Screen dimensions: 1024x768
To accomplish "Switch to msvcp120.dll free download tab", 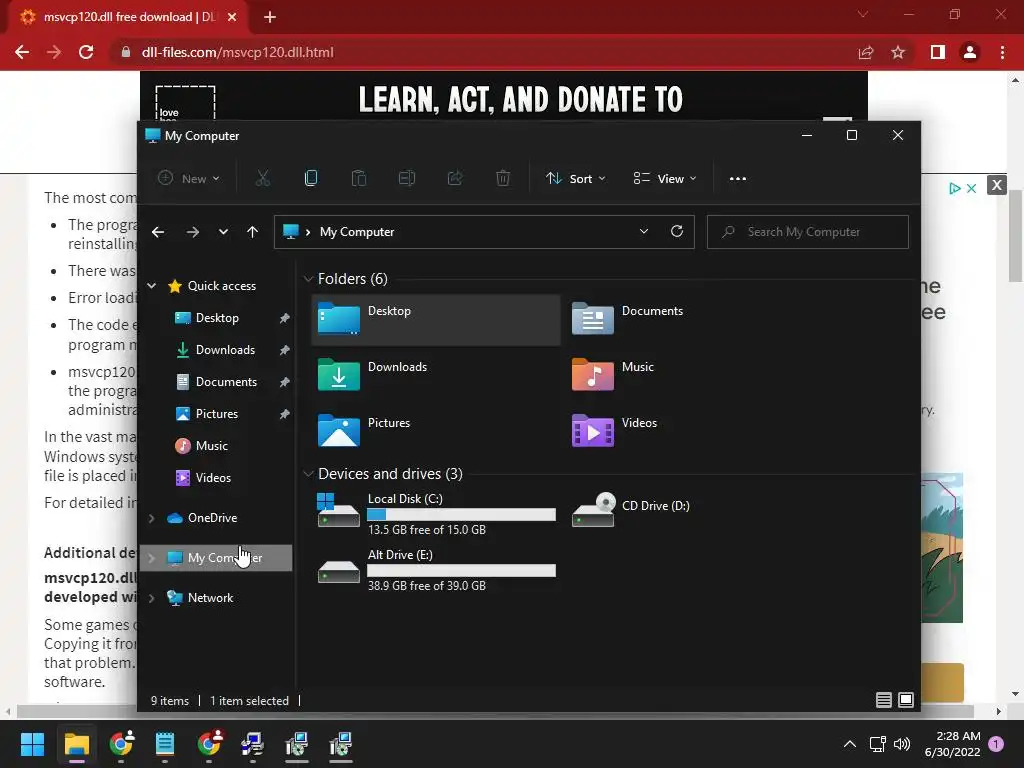I will 129,17.
